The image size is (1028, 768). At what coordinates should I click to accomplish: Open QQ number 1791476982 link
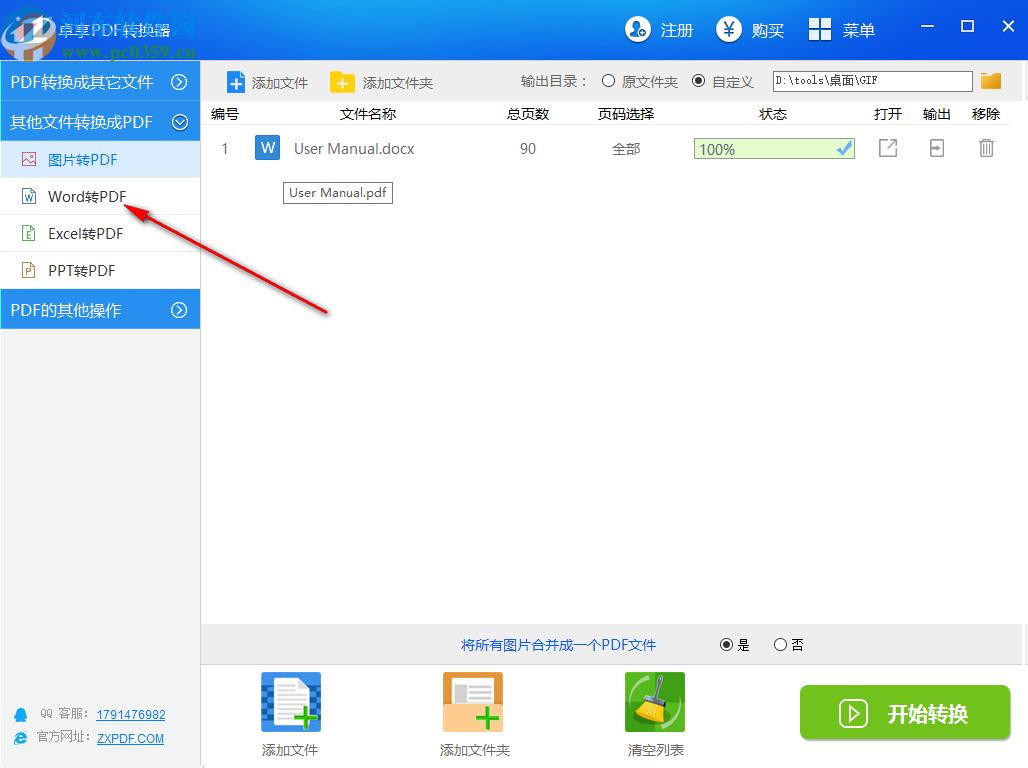pyautogui.click(x=130, y=714)
